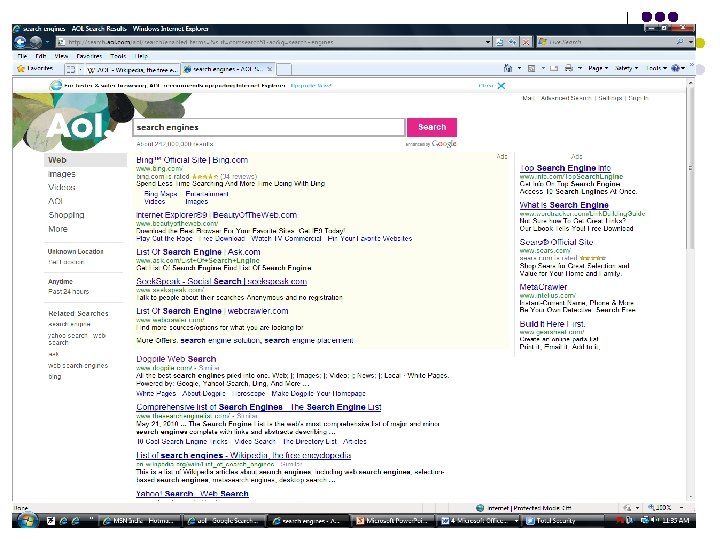This screenshot has width=720, height=540.
Task: Click the Favorites star button
Action: (35, 68)
